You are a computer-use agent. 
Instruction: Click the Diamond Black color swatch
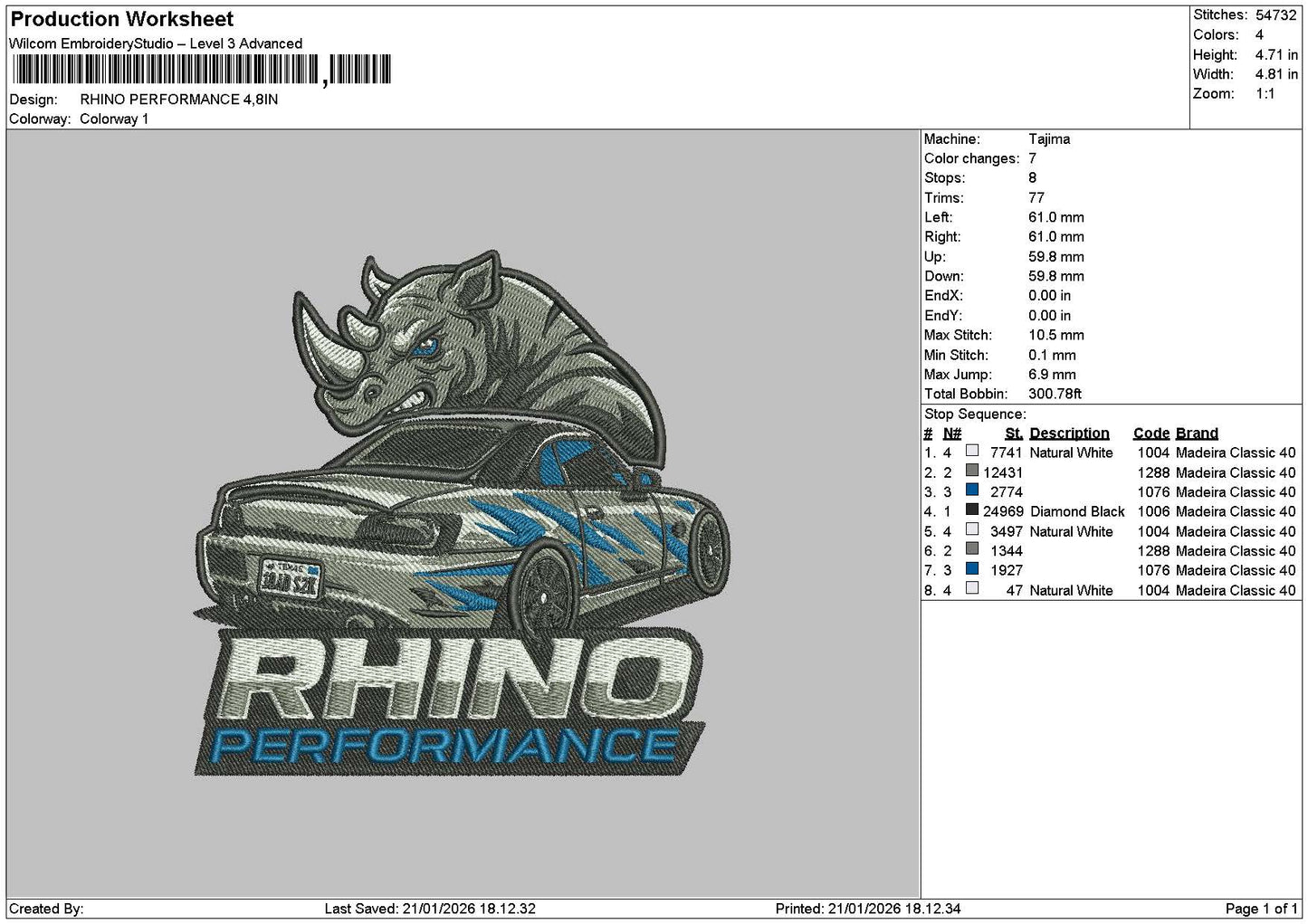[x=972, y=510]
